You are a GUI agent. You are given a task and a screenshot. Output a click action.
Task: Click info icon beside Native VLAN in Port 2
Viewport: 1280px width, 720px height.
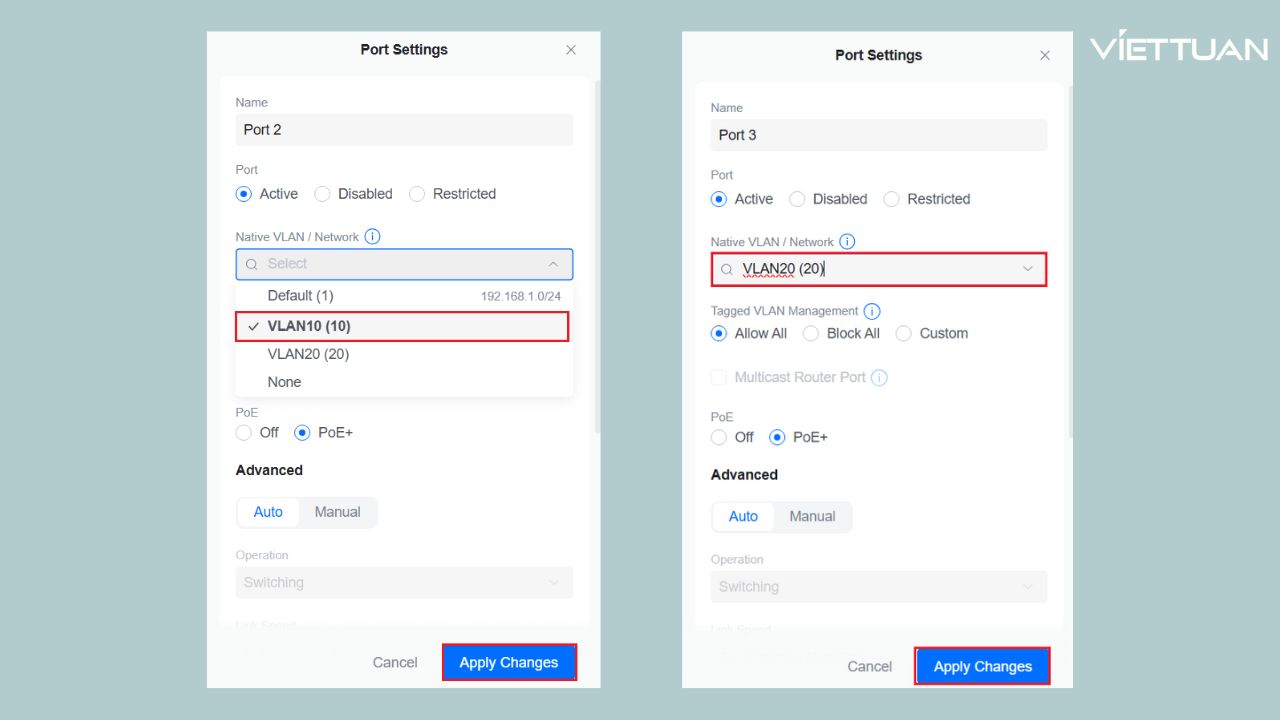[372, 237]
